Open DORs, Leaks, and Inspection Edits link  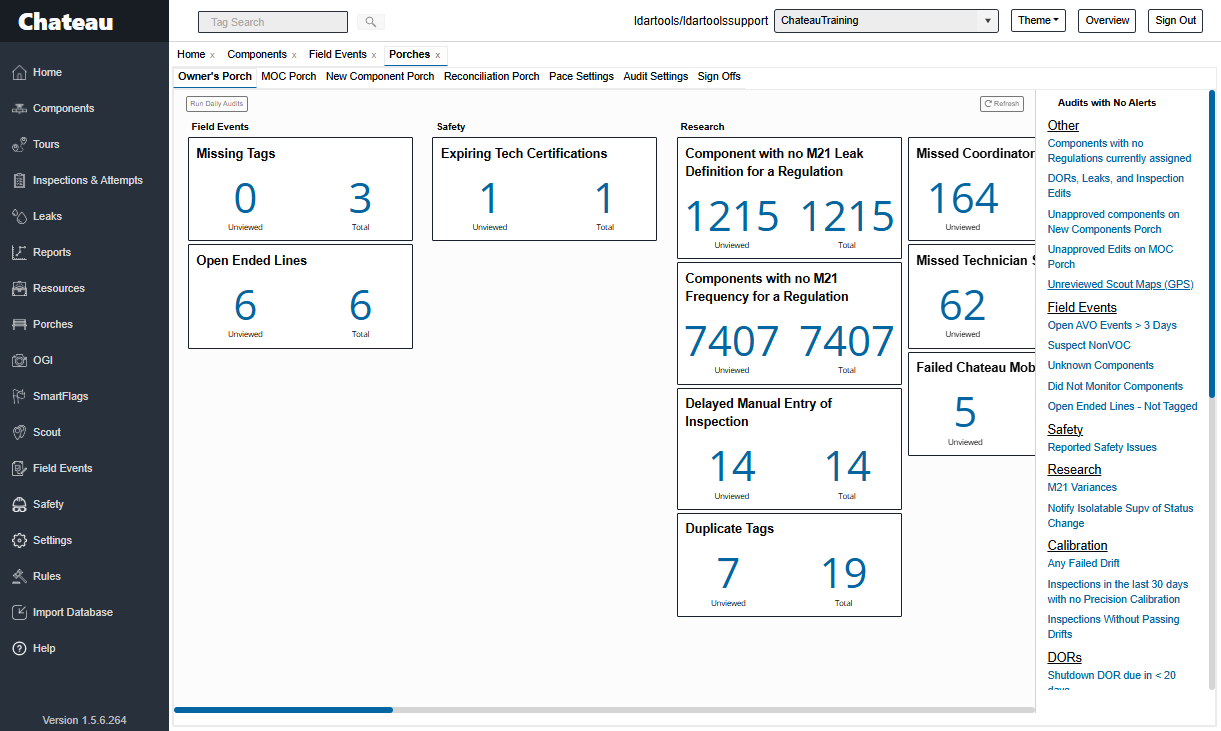coord(1115,186)
